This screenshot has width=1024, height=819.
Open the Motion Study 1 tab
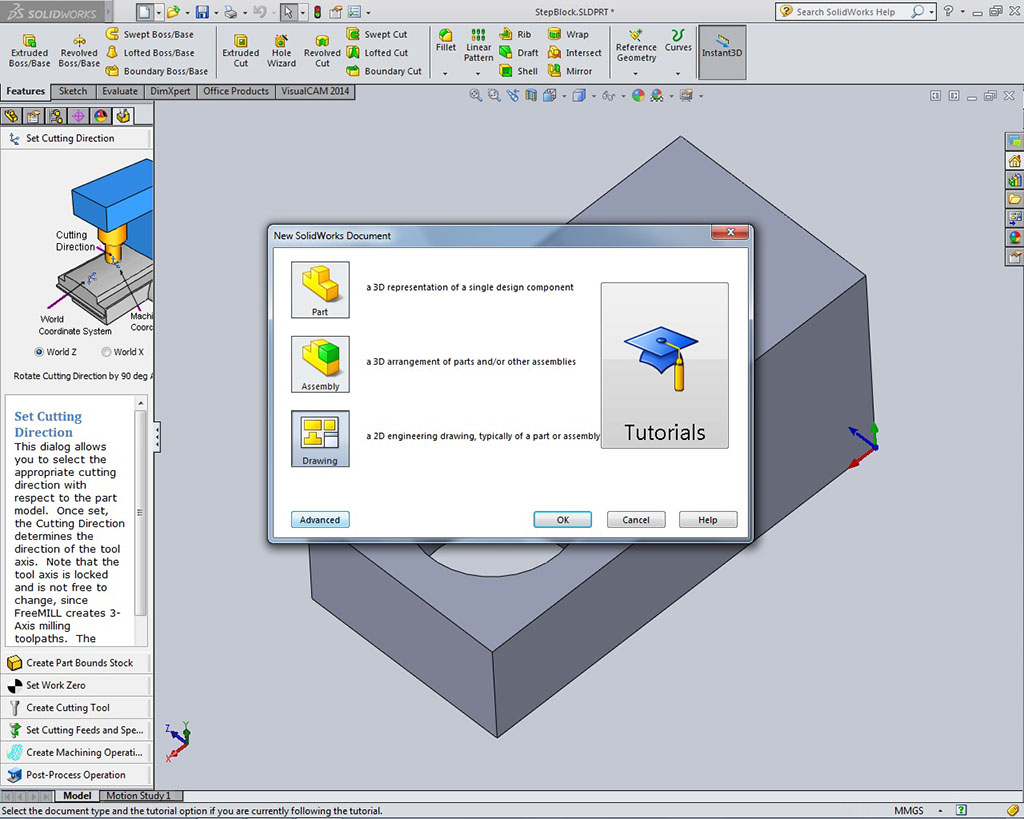[x=137, y=796]
